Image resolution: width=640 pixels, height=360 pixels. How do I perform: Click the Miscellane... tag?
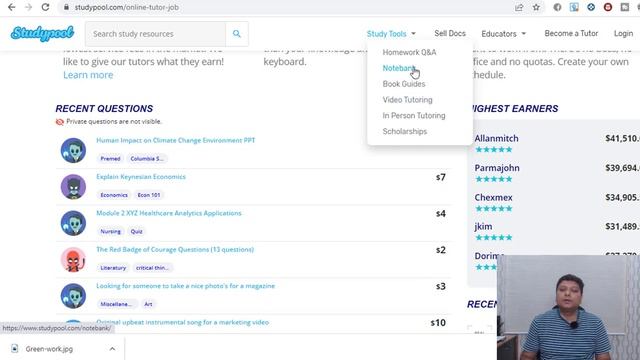[116, 304]
